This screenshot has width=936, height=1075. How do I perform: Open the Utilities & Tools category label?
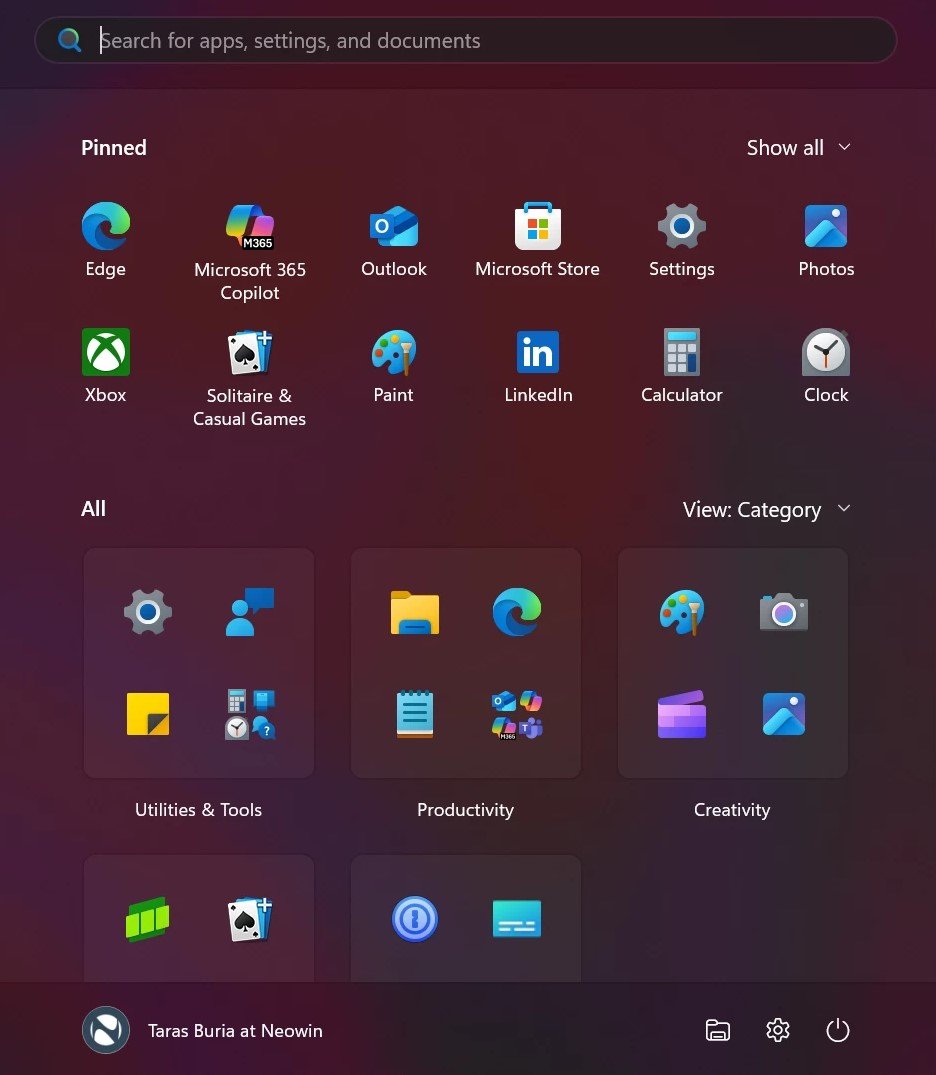click(198, 810)
